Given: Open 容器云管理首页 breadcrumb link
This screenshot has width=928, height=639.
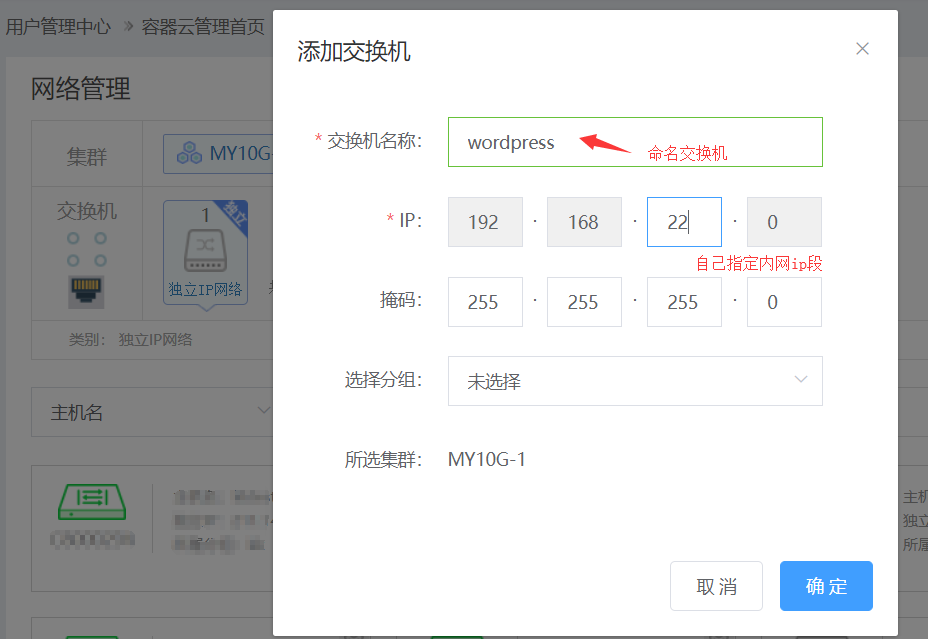Looking at the screenshot, I should 203,27.
